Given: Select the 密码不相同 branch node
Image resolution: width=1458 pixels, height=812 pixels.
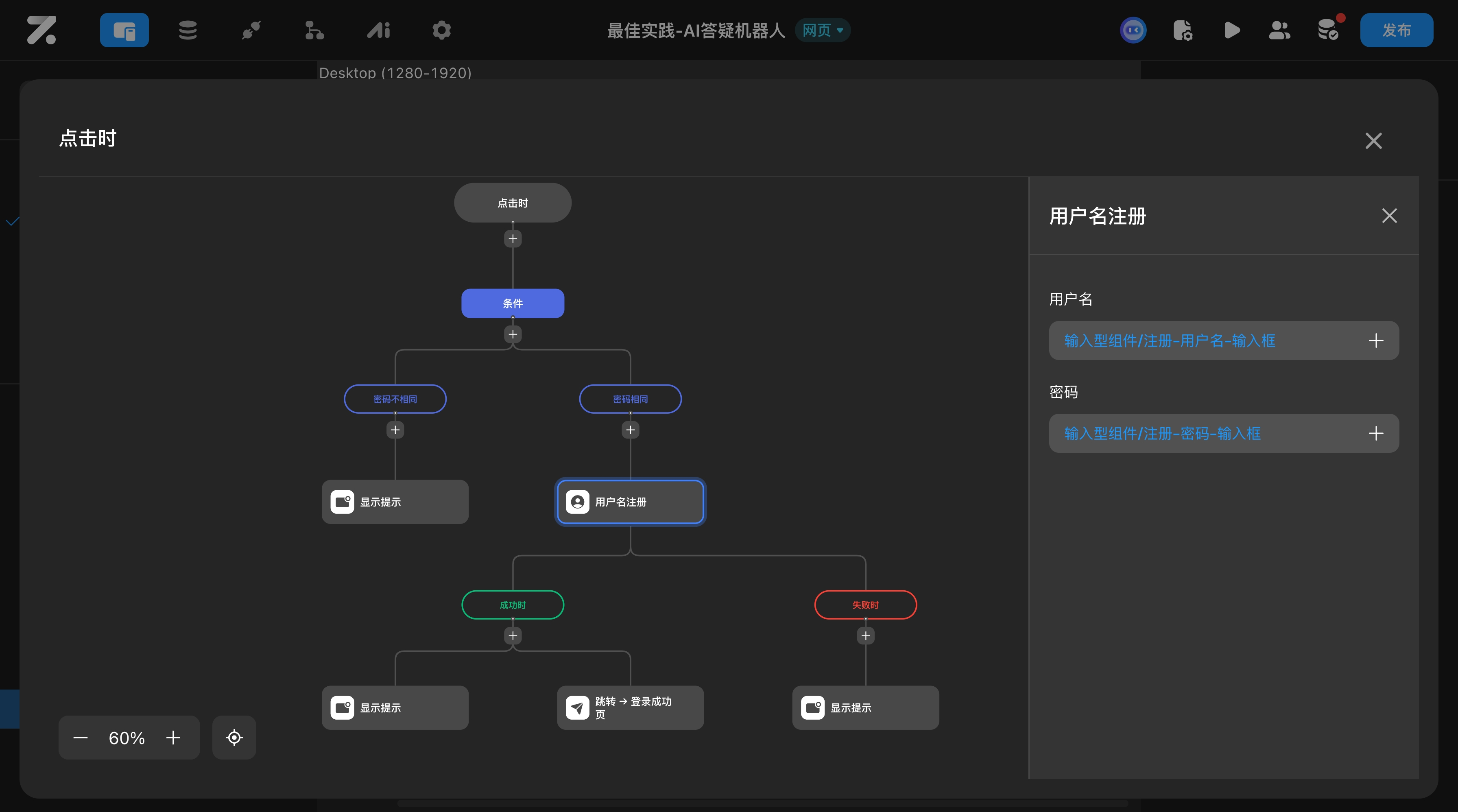Looking at the screenshot, I should point(395,399).
